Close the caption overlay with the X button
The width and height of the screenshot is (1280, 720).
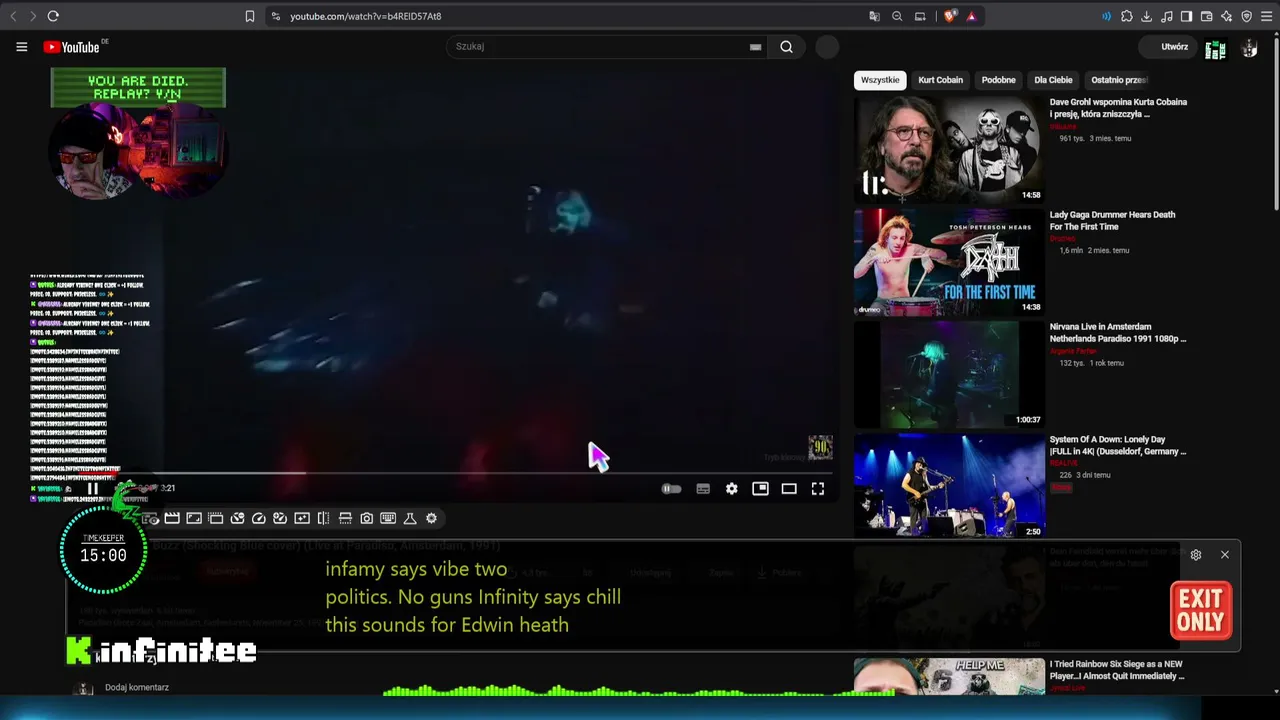click(x=1225, y=555)
